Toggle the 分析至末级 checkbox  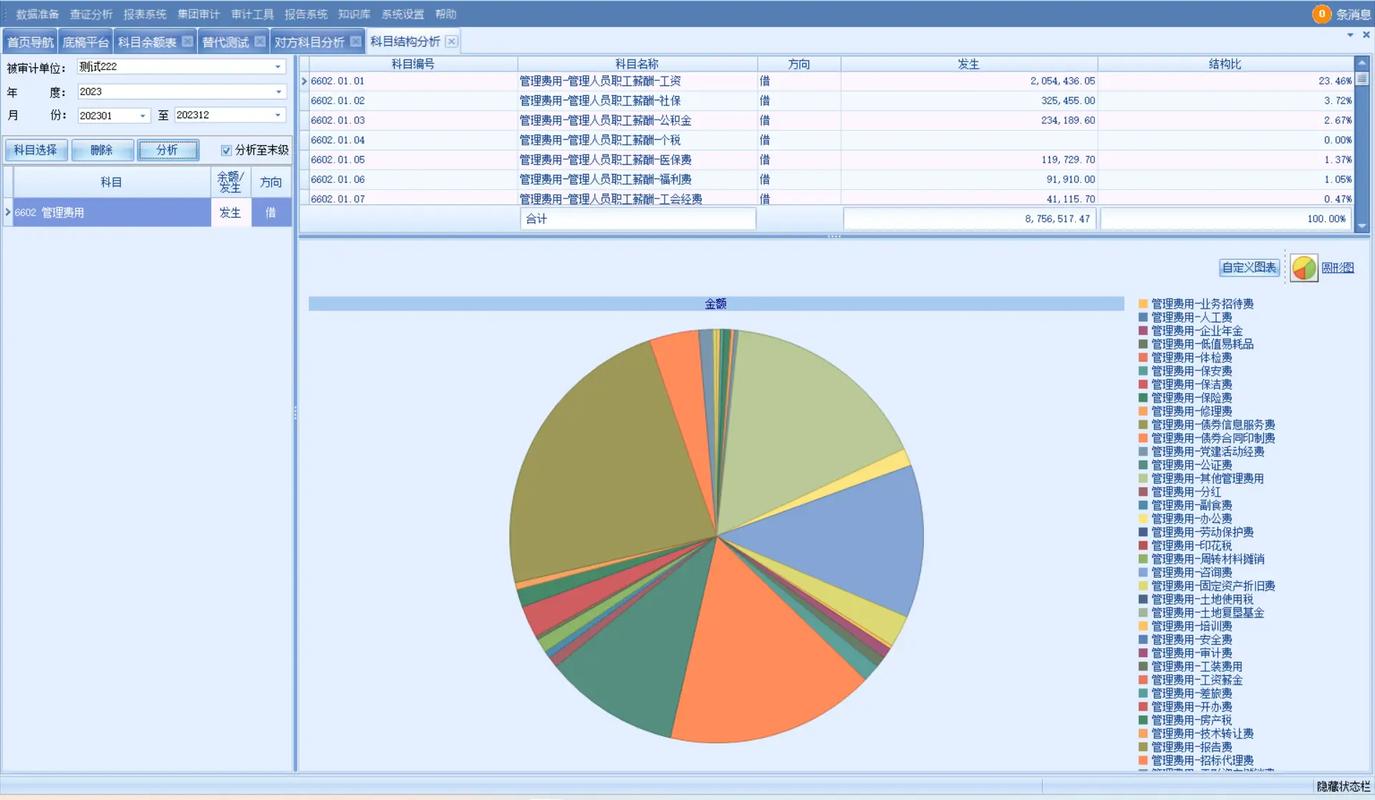pos(226,150)
